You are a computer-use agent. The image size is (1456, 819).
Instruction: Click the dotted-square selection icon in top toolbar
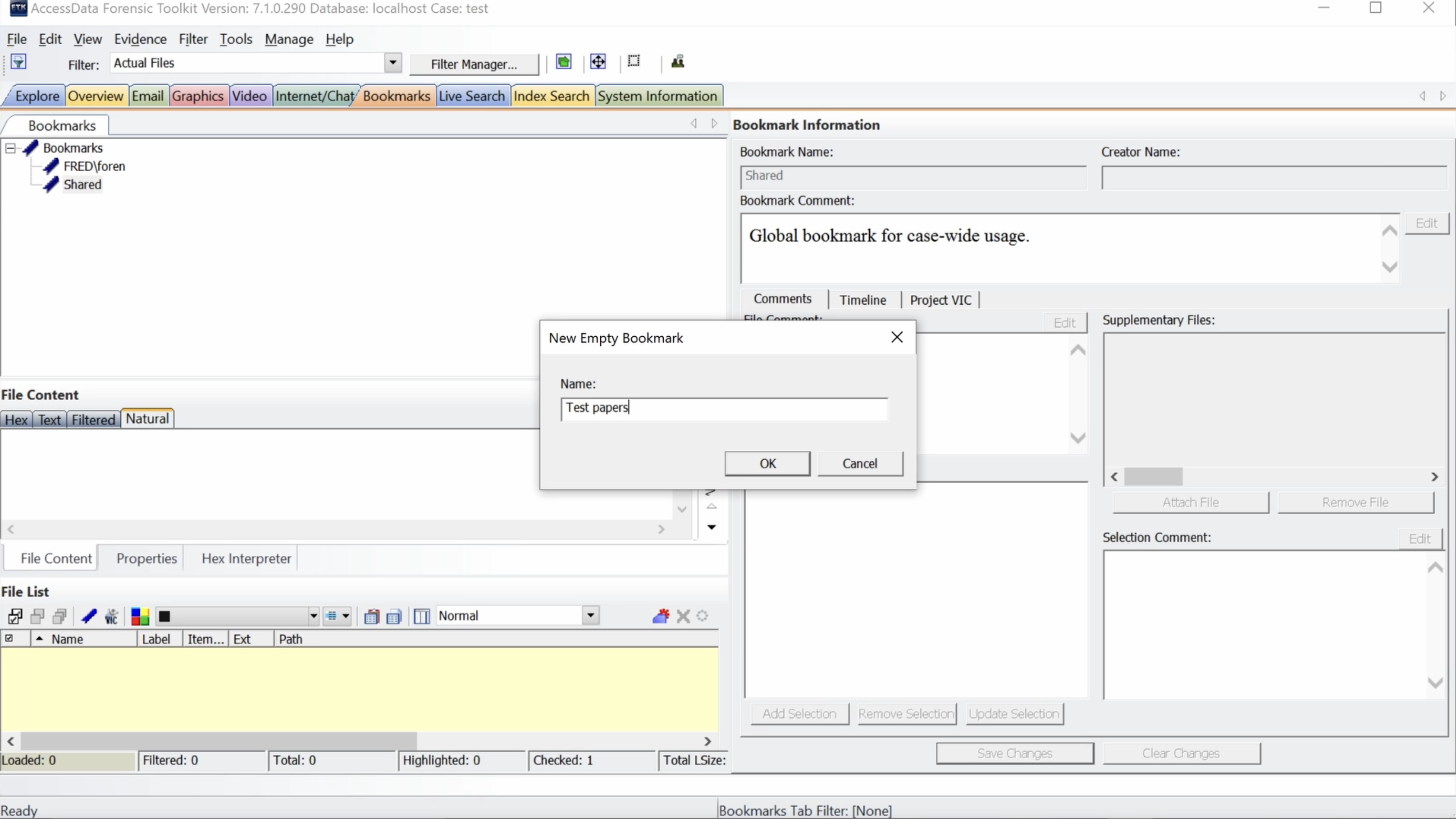point(634,61)
